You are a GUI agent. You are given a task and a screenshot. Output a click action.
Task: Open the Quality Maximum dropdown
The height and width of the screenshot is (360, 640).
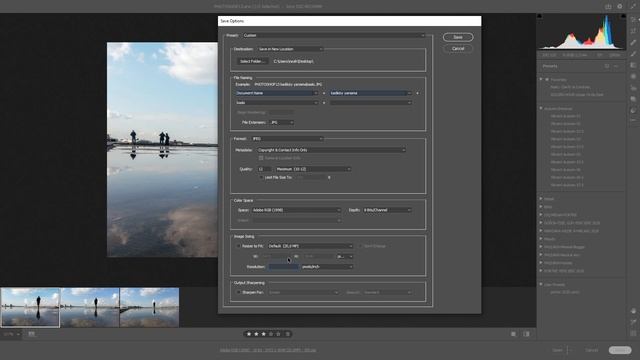[x=313, y=169]
